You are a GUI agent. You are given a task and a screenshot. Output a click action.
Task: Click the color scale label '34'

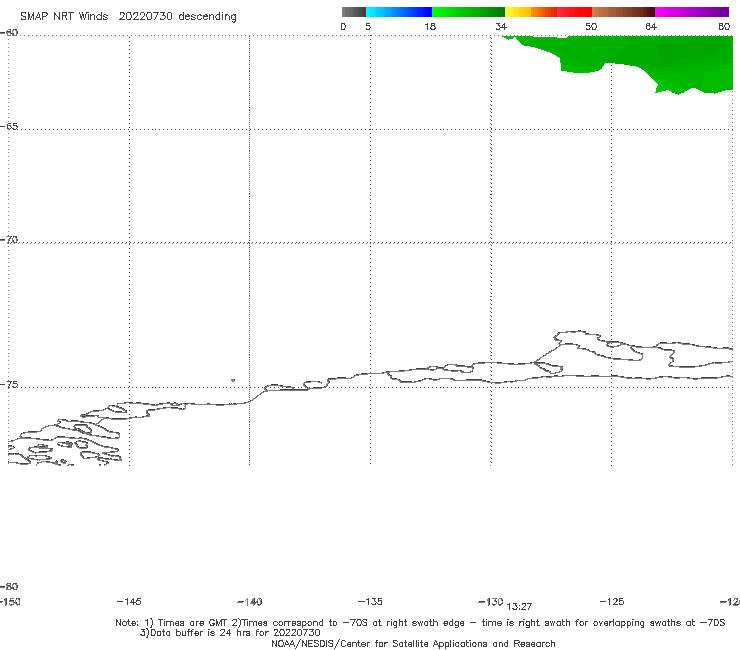[501, 26]
